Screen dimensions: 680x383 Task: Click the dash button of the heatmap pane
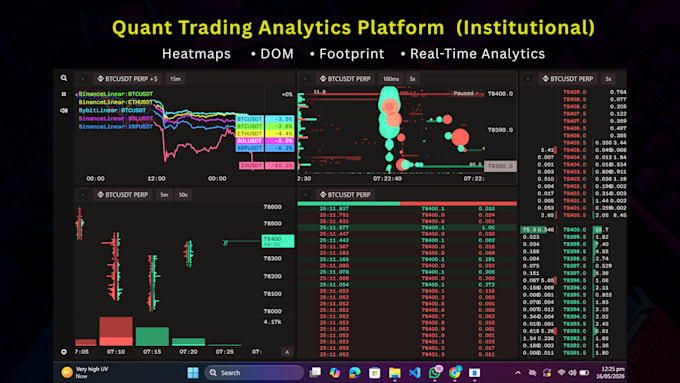coord(305,79)
